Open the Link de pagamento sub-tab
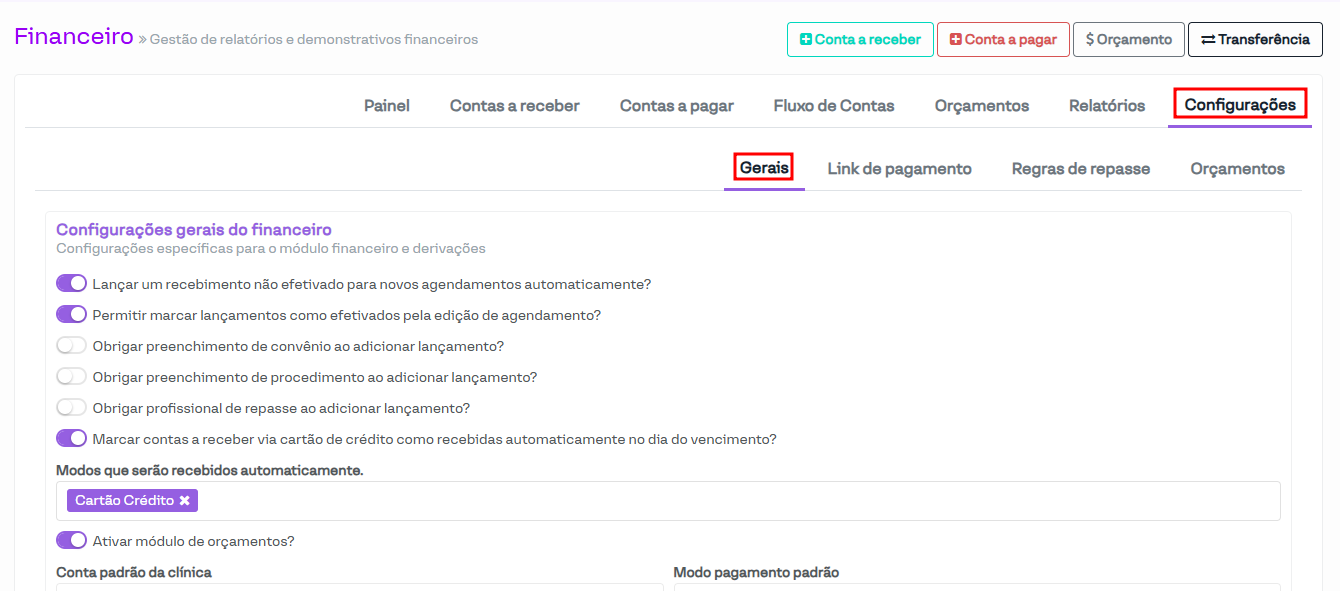 pyautogui.click(x=899, y=169)
